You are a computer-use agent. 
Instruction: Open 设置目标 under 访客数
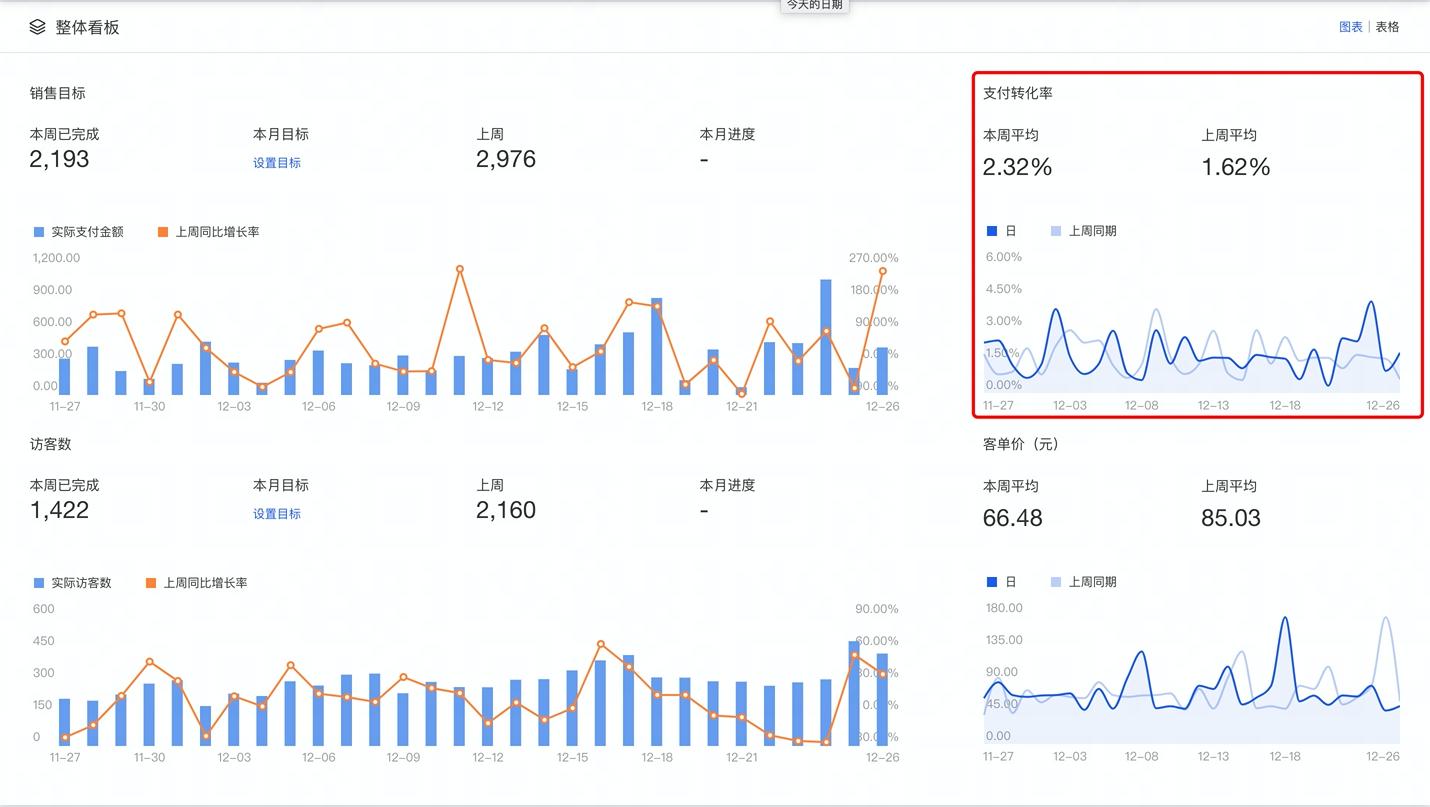[277, 513]
